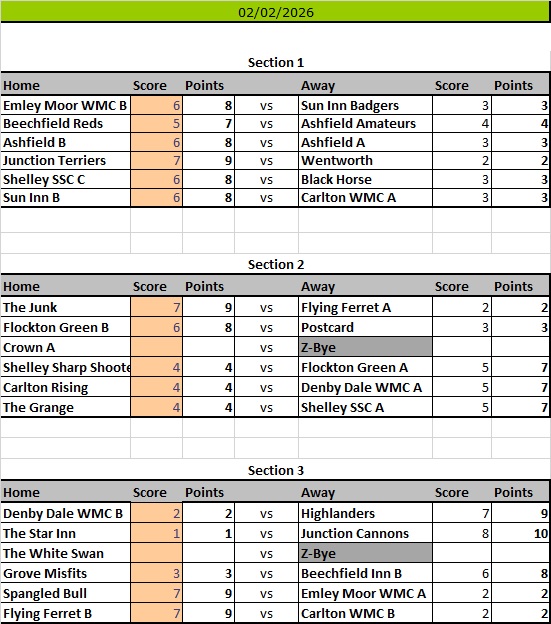
Task: Click the Section 1 heading
Action: pos(275,62)
